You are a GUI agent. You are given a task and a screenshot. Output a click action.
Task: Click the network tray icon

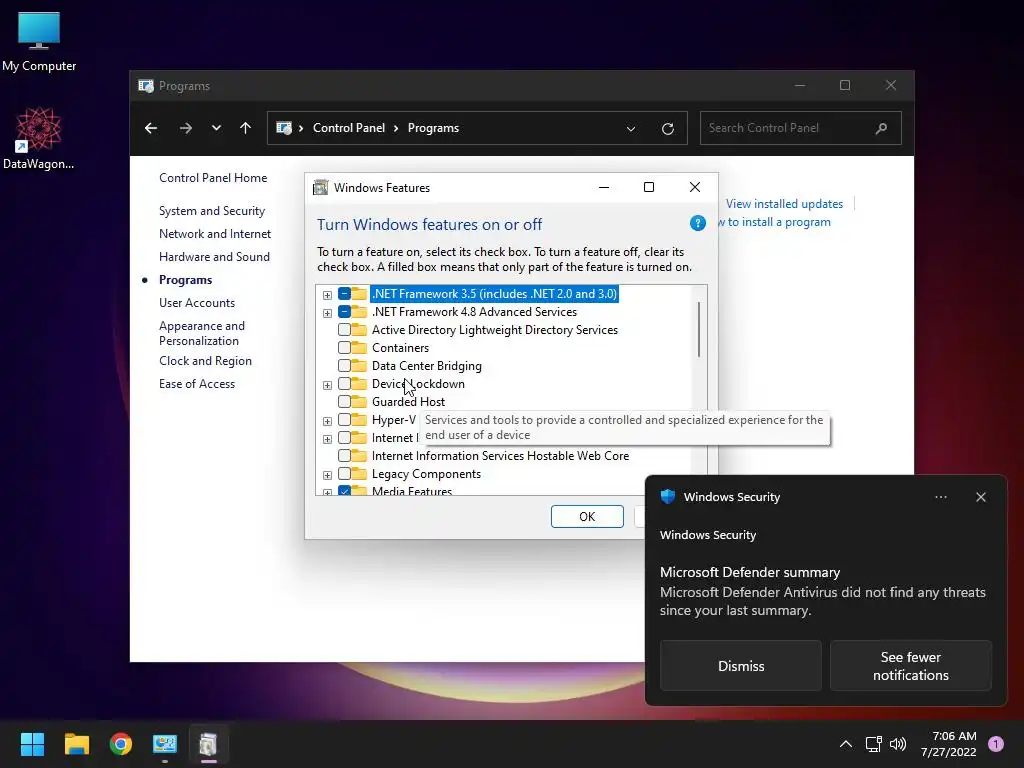point(873,744)
